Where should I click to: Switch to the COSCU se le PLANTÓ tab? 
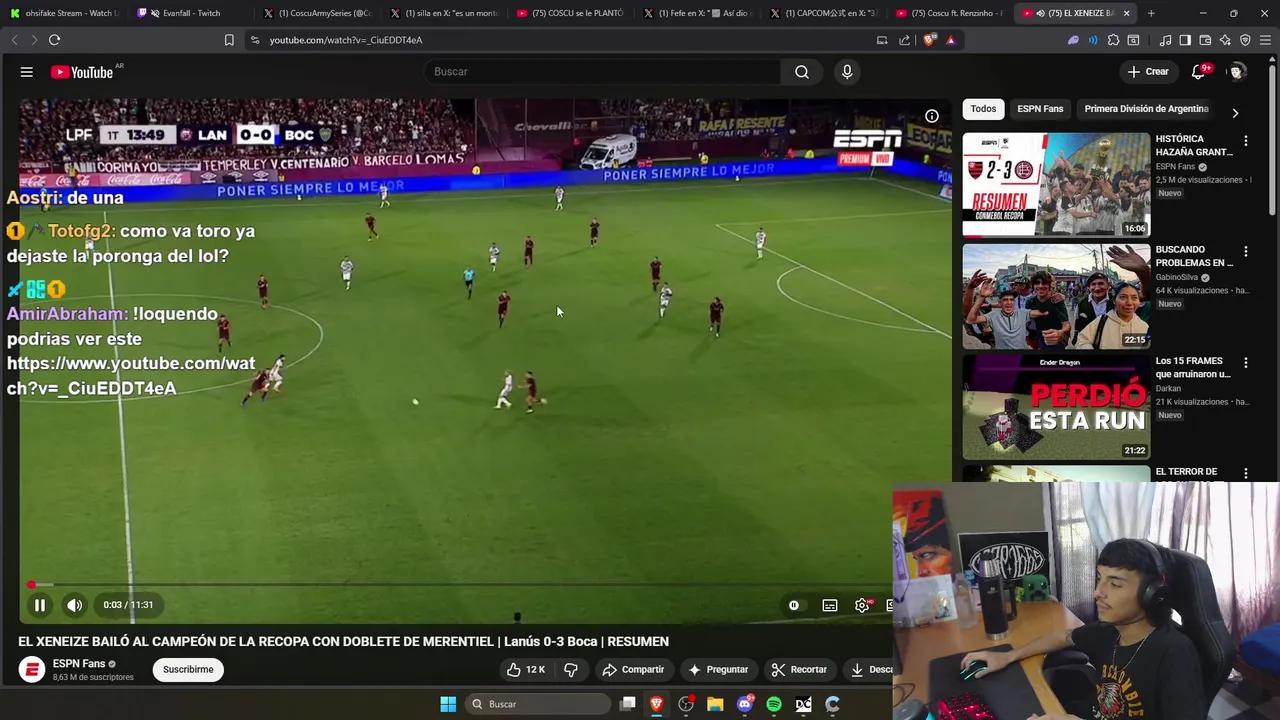click(x=571, y=13)
